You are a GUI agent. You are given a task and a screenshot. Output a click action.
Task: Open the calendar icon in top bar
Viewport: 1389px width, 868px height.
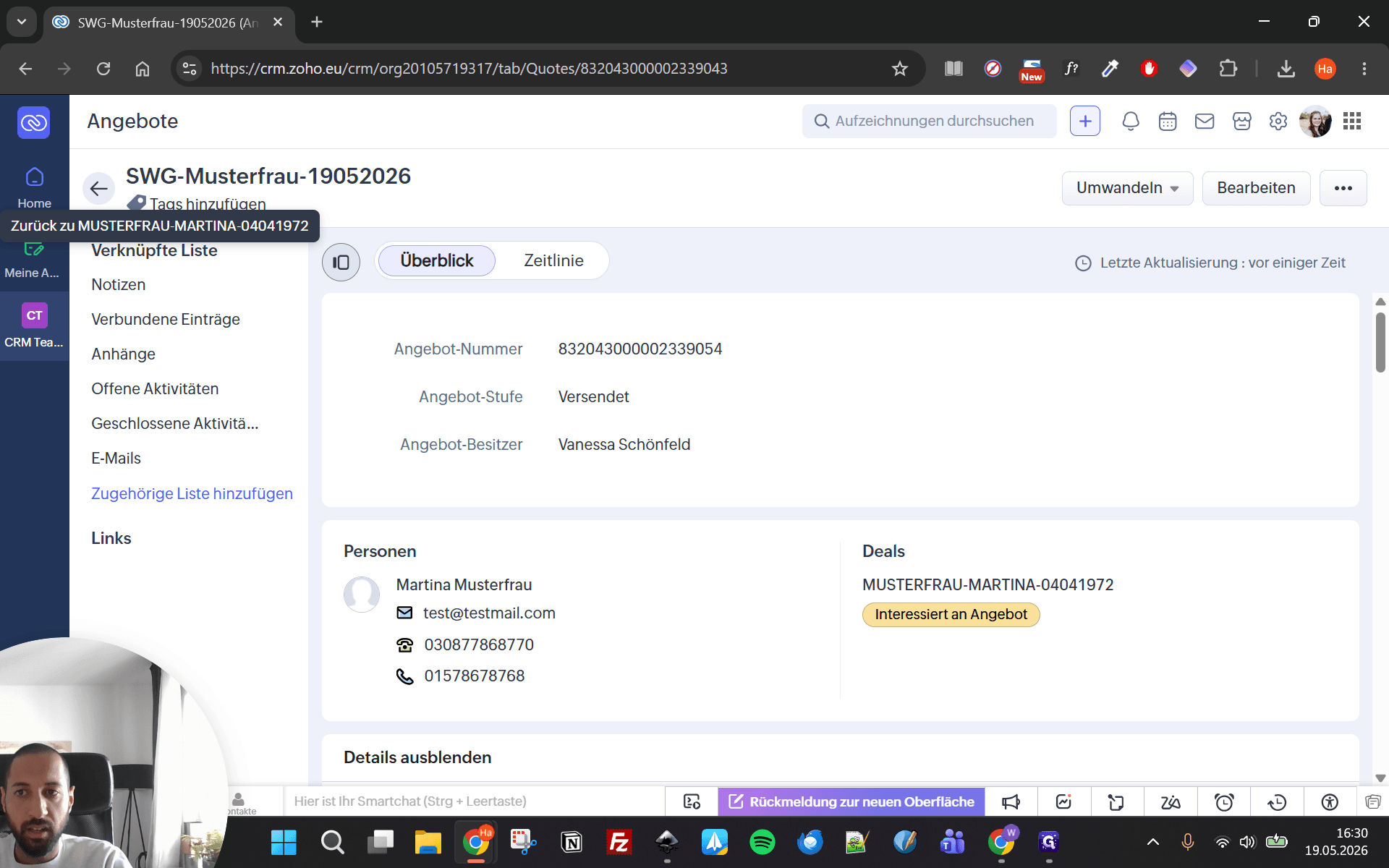pyautogui.click(x=1168, y=122)
